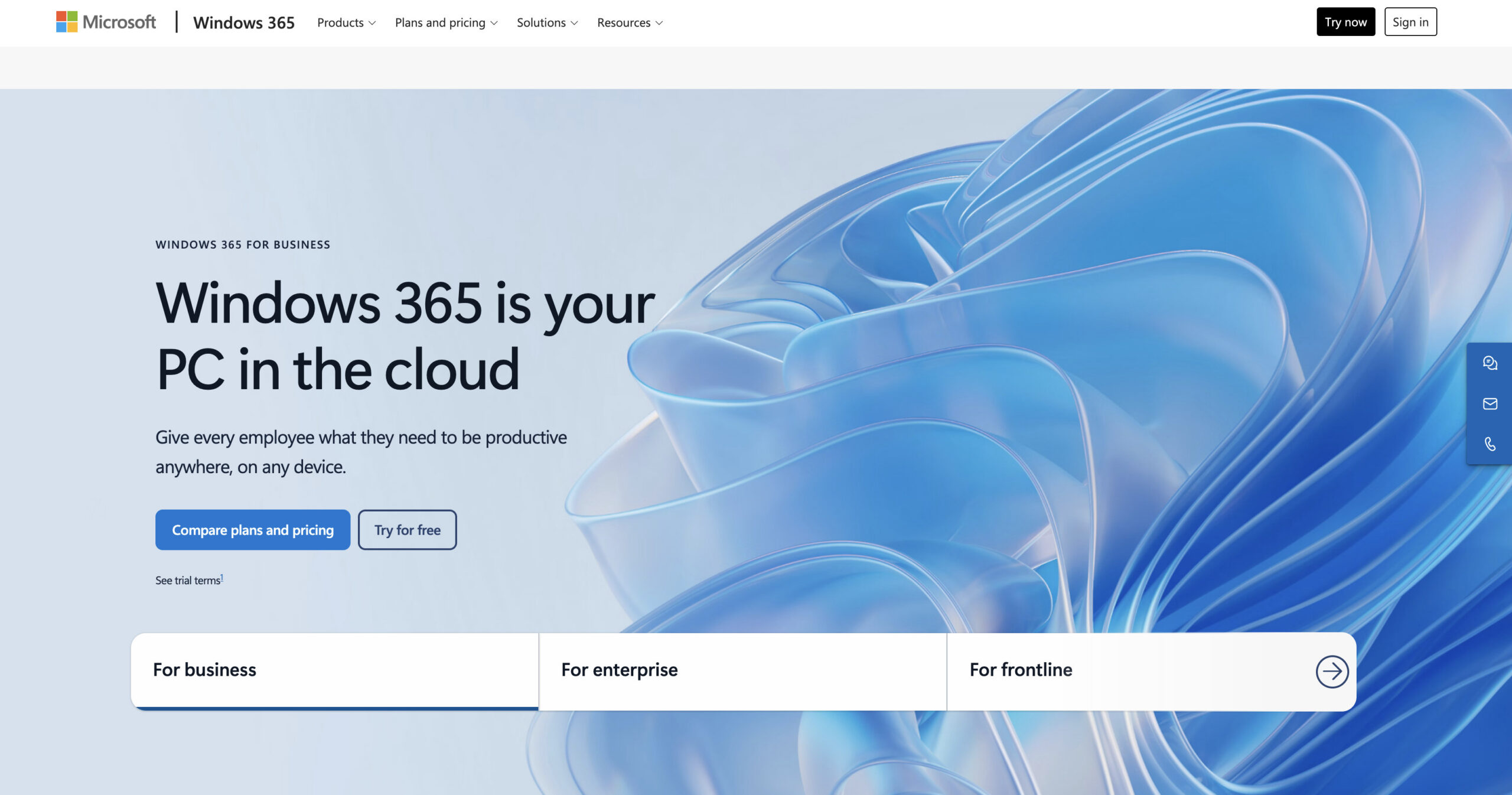This screenshot has height=795, width=1512.
Task: Click Compare plans and pricing button
Action: (x=253, y=530)
